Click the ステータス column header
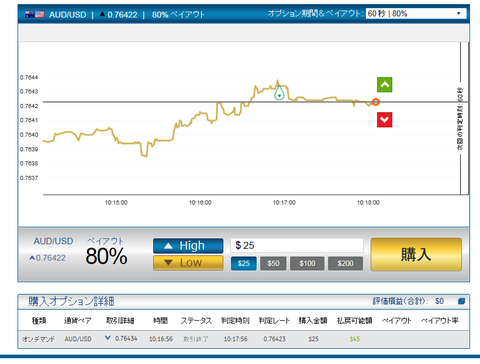This screenshot has height=364, width=480. point(196,321)
